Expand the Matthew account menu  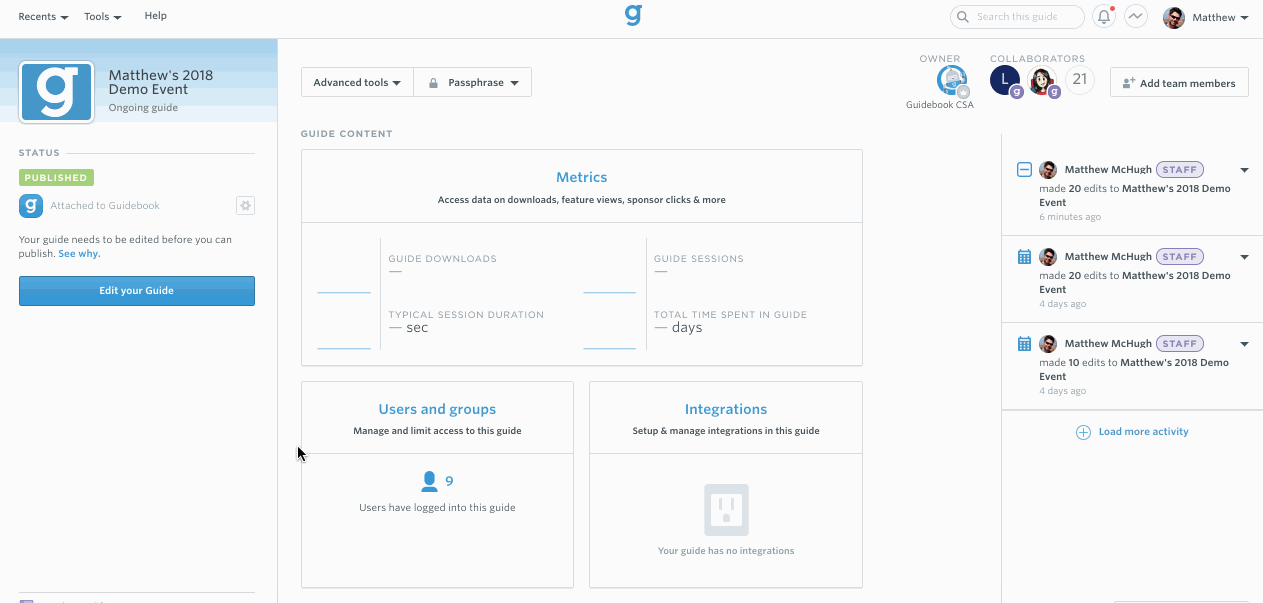pyautogui.click(x=1220, y=17)
